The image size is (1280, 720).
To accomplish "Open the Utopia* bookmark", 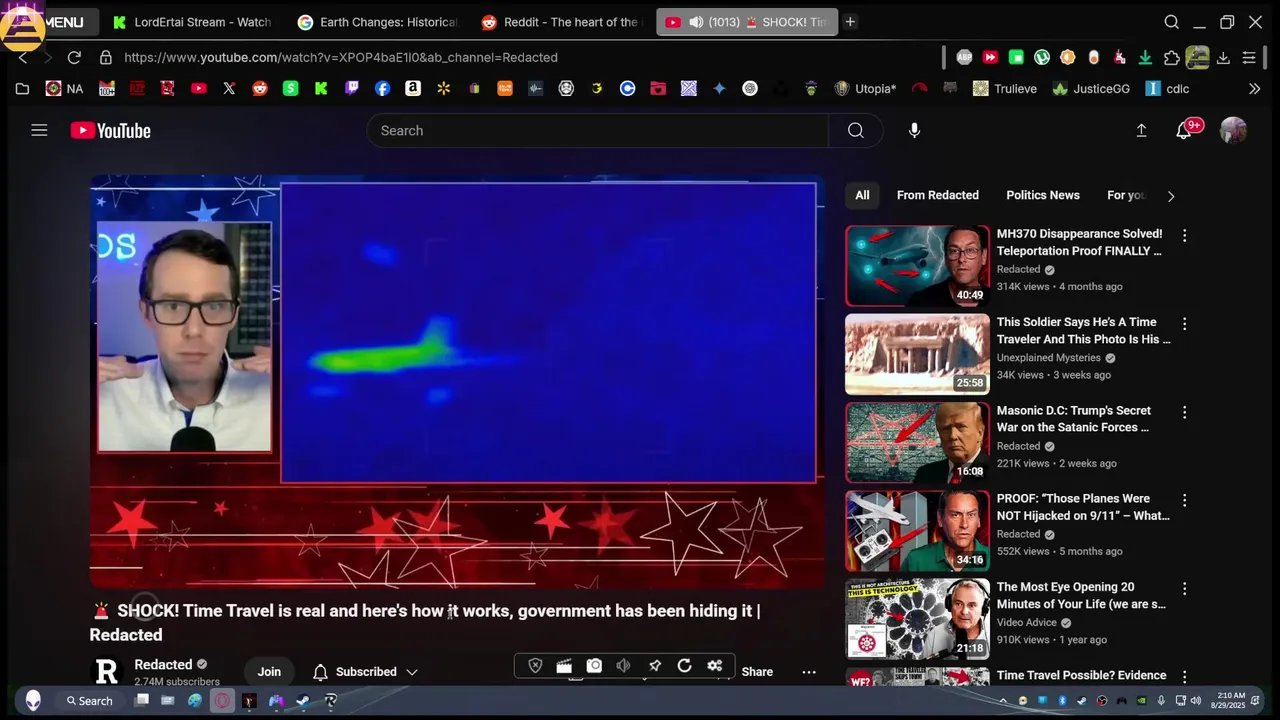I will click(866, 88).
